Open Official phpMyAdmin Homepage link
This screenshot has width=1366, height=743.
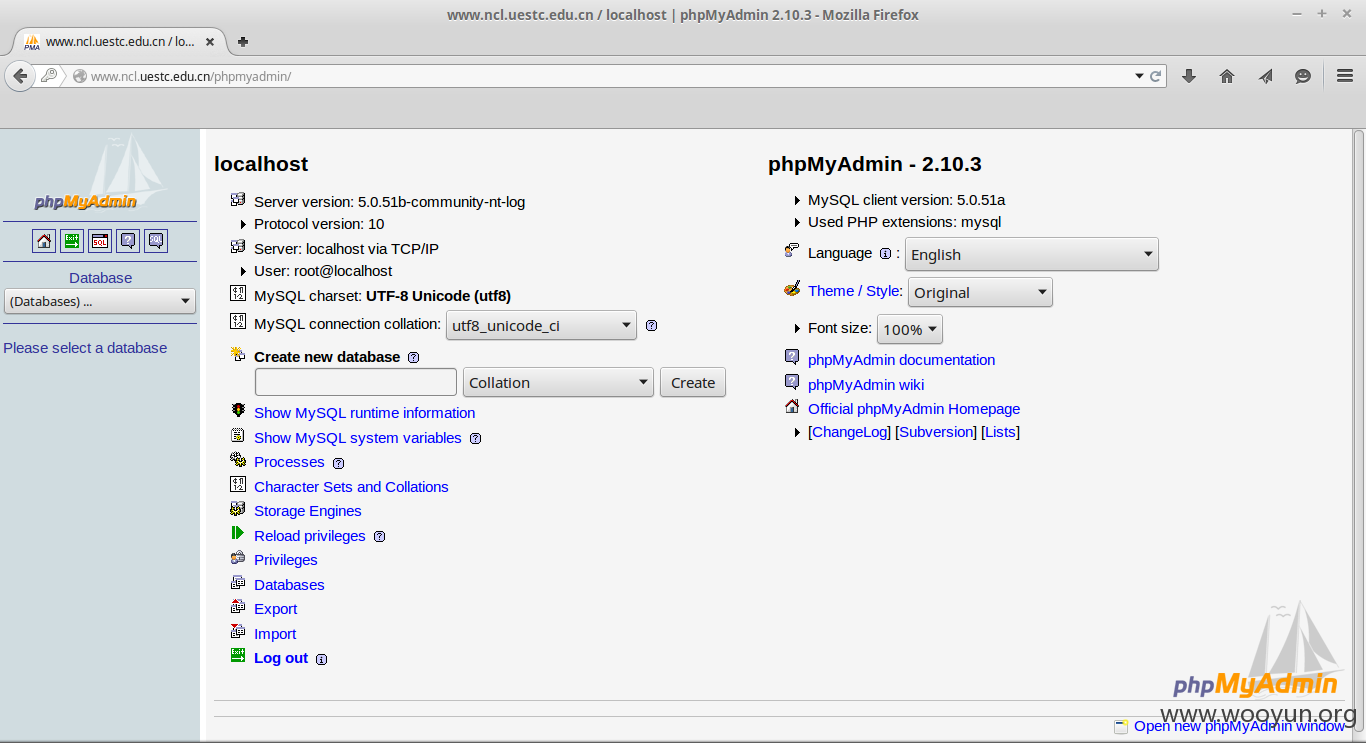[x=914, y=409]
